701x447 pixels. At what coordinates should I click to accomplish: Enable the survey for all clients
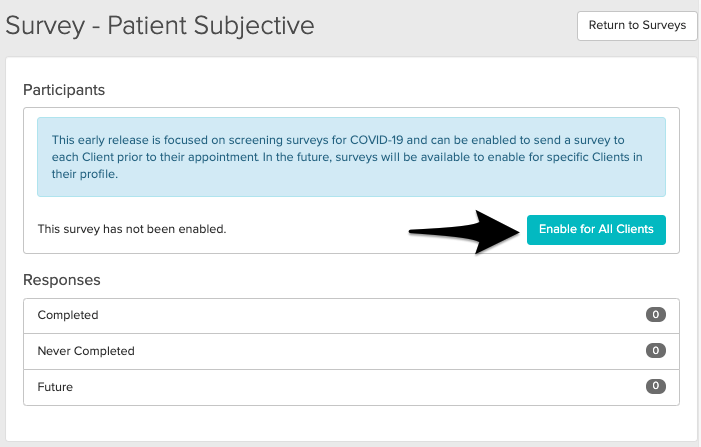coord(596,229)
